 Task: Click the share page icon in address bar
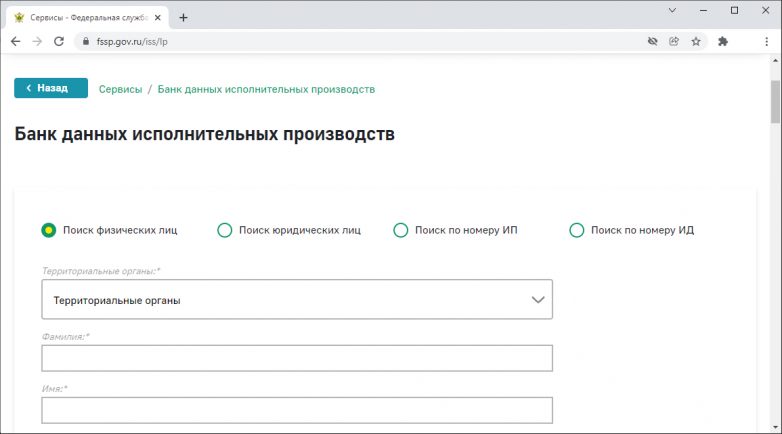click(x=674, y=41)
